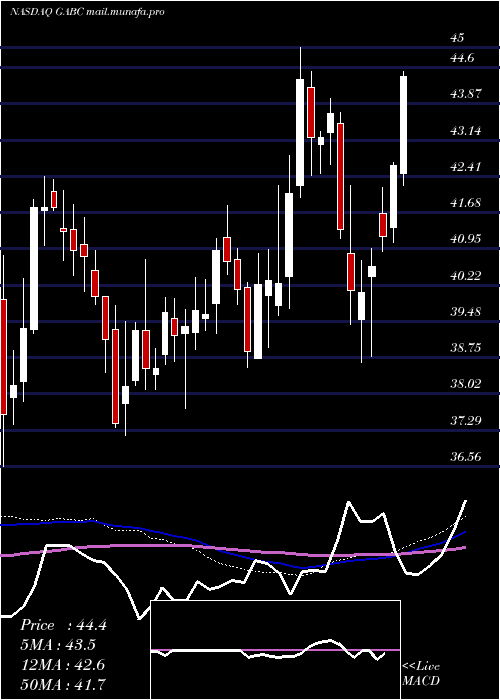Screen dimensions: 500x700
Task: Click the 40.95 price axis label
Action: click(466, 239)
